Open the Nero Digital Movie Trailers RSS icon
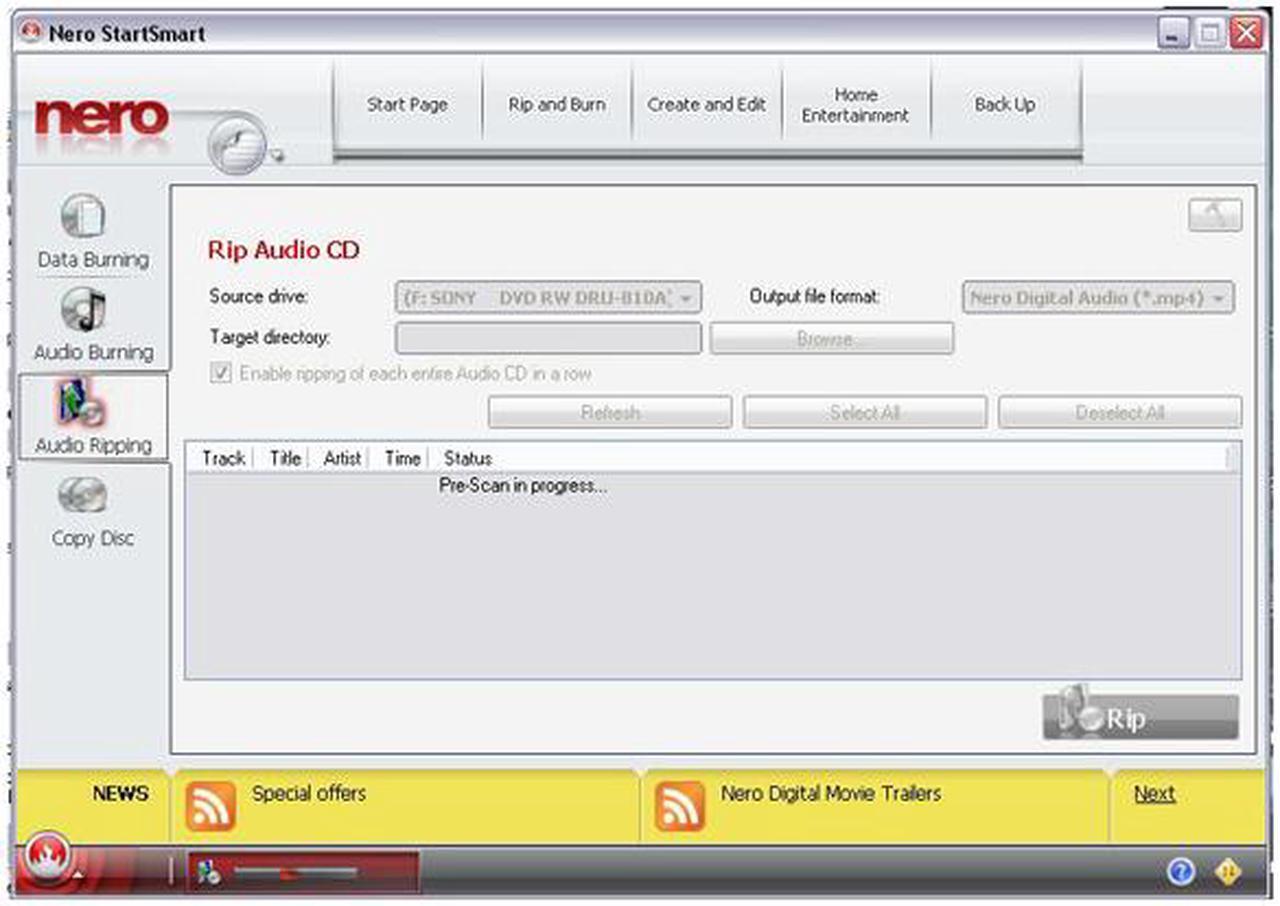The image size is (1280, 906). (680, 806)
